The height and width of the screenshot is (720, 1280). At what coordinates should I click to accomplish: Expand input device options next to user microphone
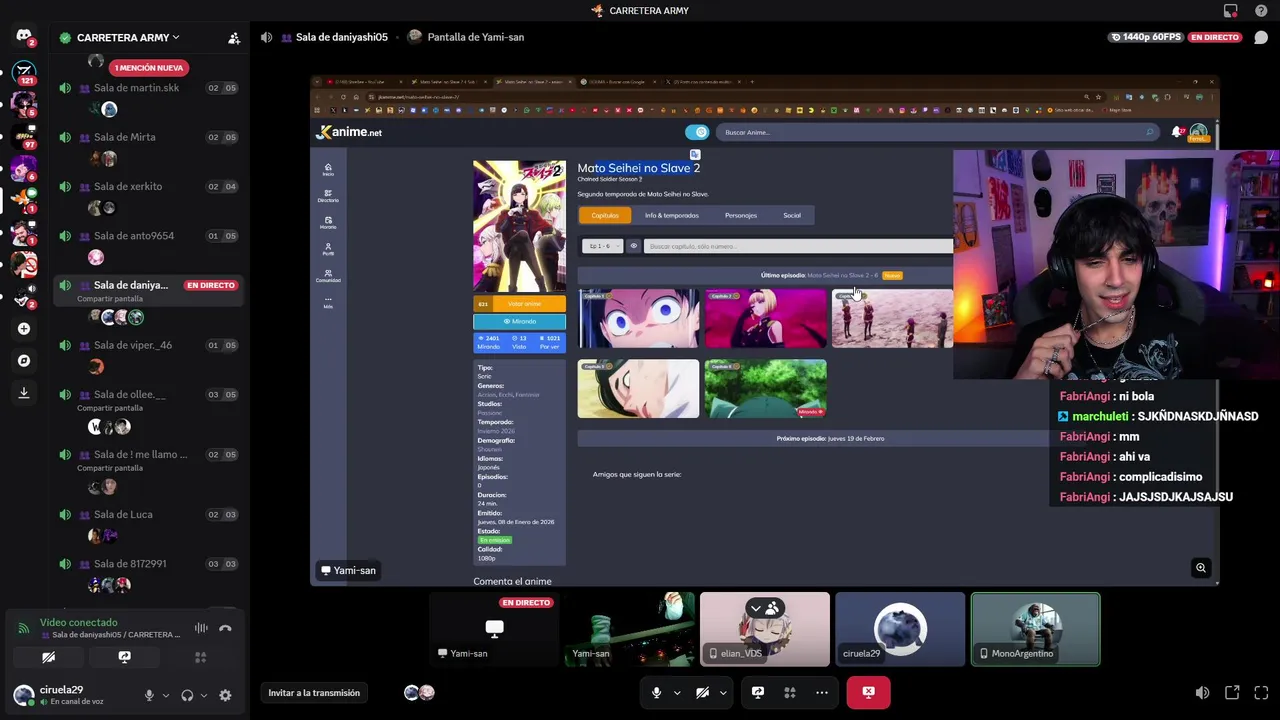click(x=166, y=695)
